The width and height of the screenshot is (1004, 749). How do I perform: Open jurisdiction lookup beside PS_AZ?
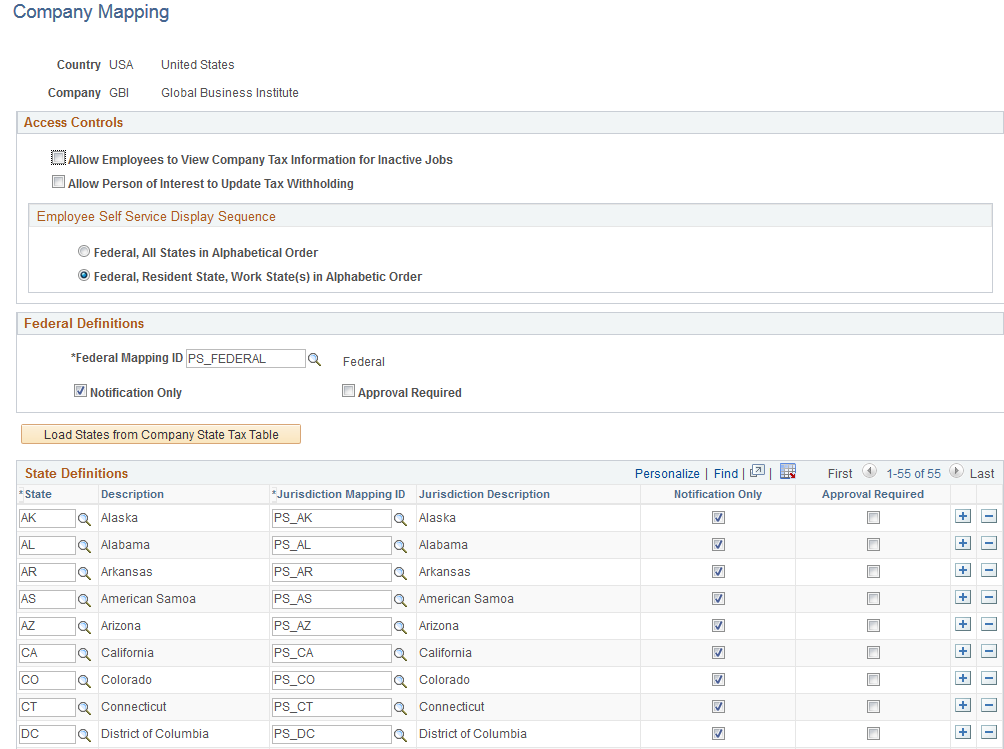(x=400, y=627)
